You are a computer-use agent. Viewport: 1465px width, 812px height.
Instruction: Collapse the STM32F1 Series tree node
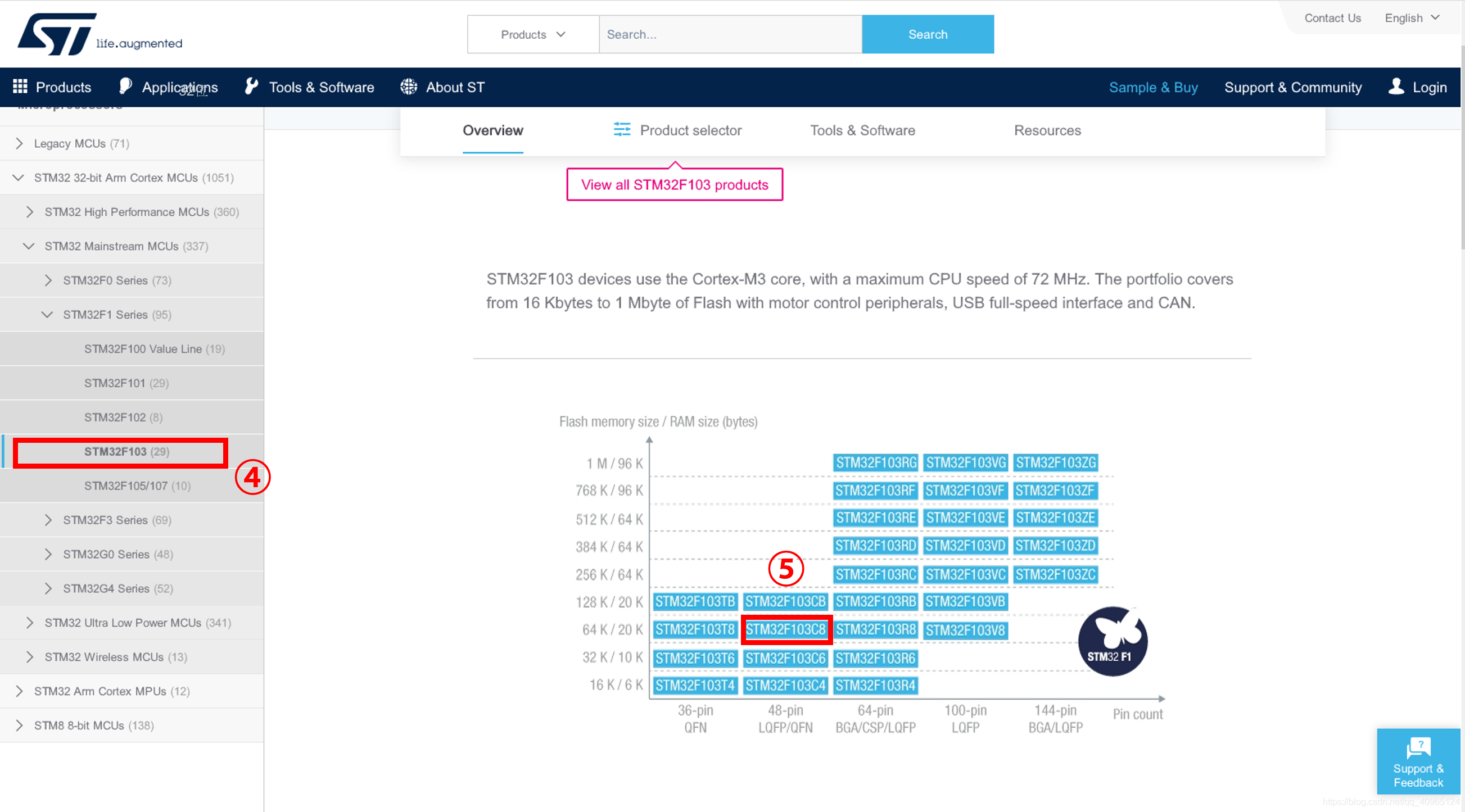click(x=48, y=315)
